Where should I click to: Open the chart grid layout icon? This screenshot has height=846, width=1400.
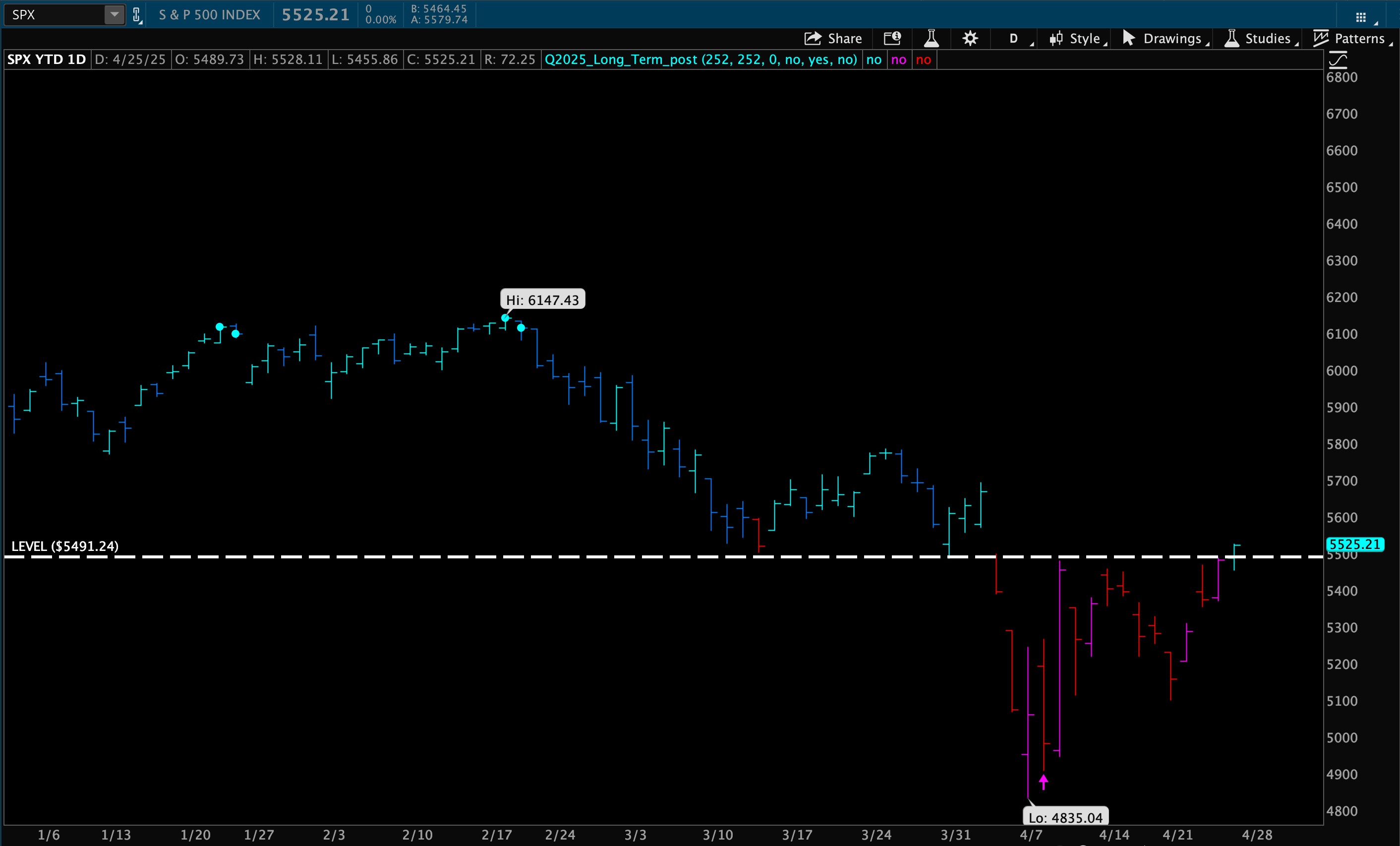tap(1361, 17)
